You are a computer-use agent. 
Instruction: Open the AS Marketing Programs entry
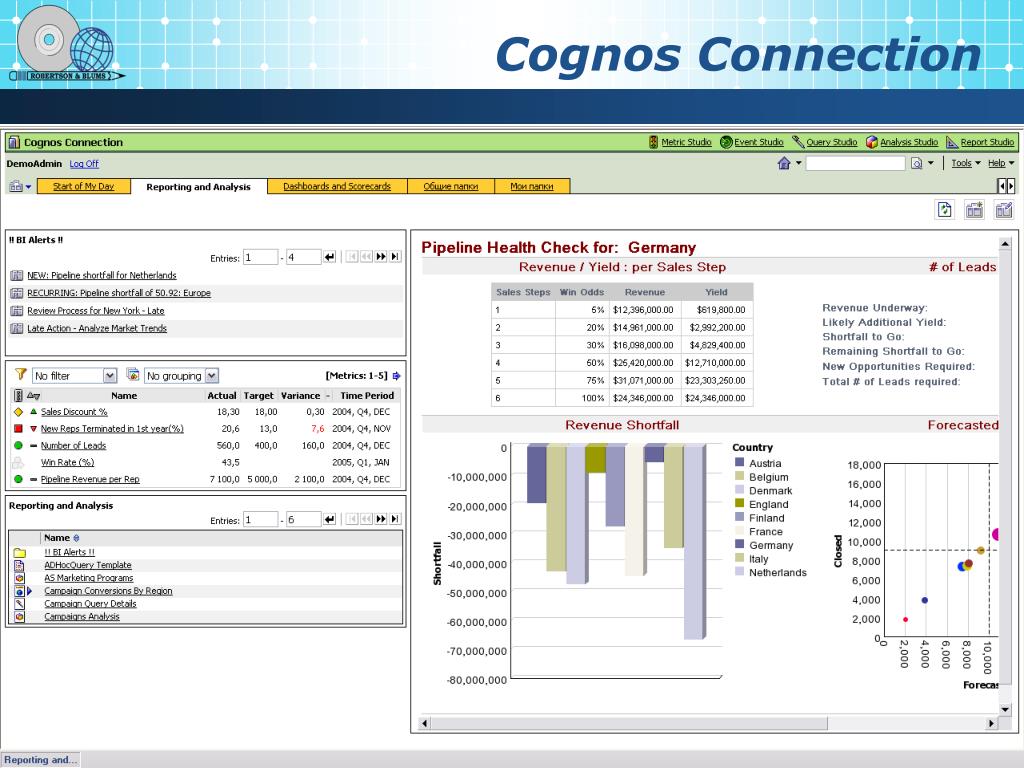click(89, 578)
